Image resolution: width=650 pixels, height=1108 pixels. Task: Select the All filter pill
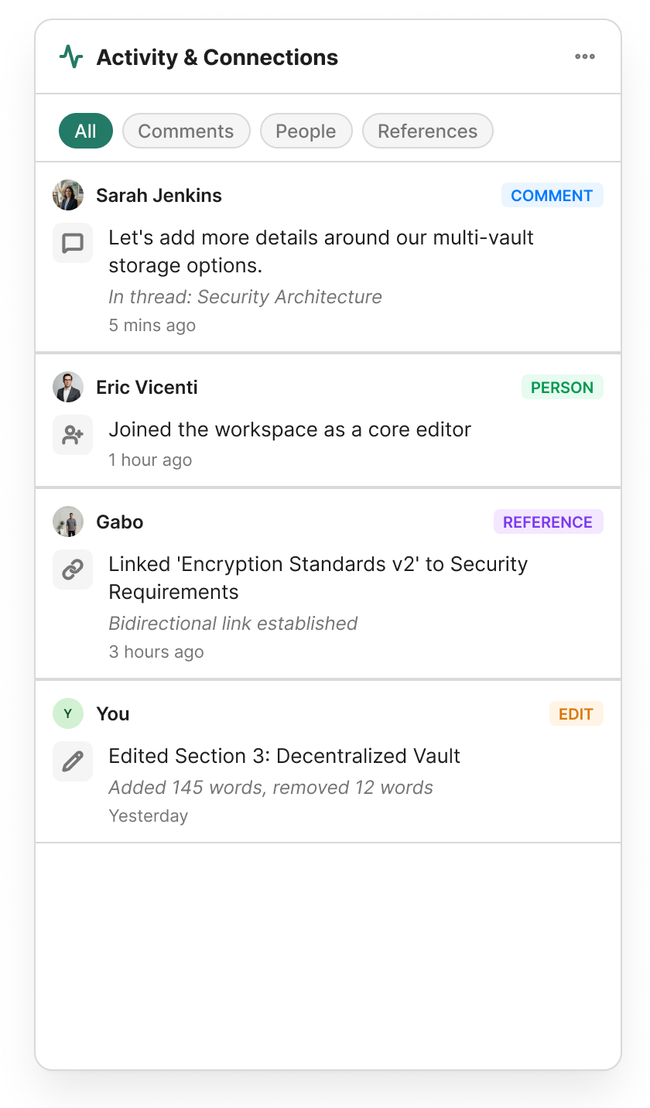pos(85,131)
